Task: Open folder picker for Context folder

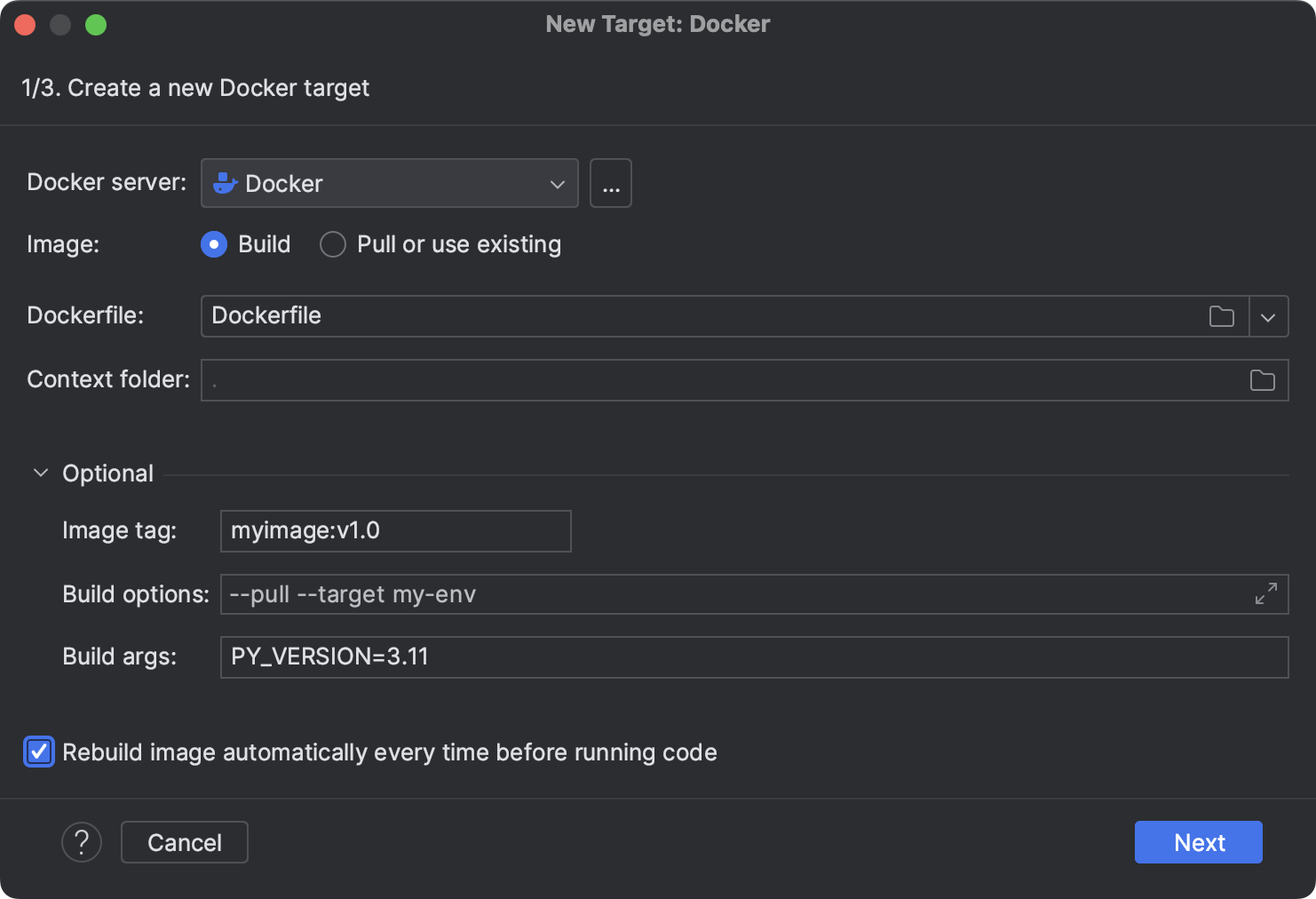Action: tap(1262, 380)
